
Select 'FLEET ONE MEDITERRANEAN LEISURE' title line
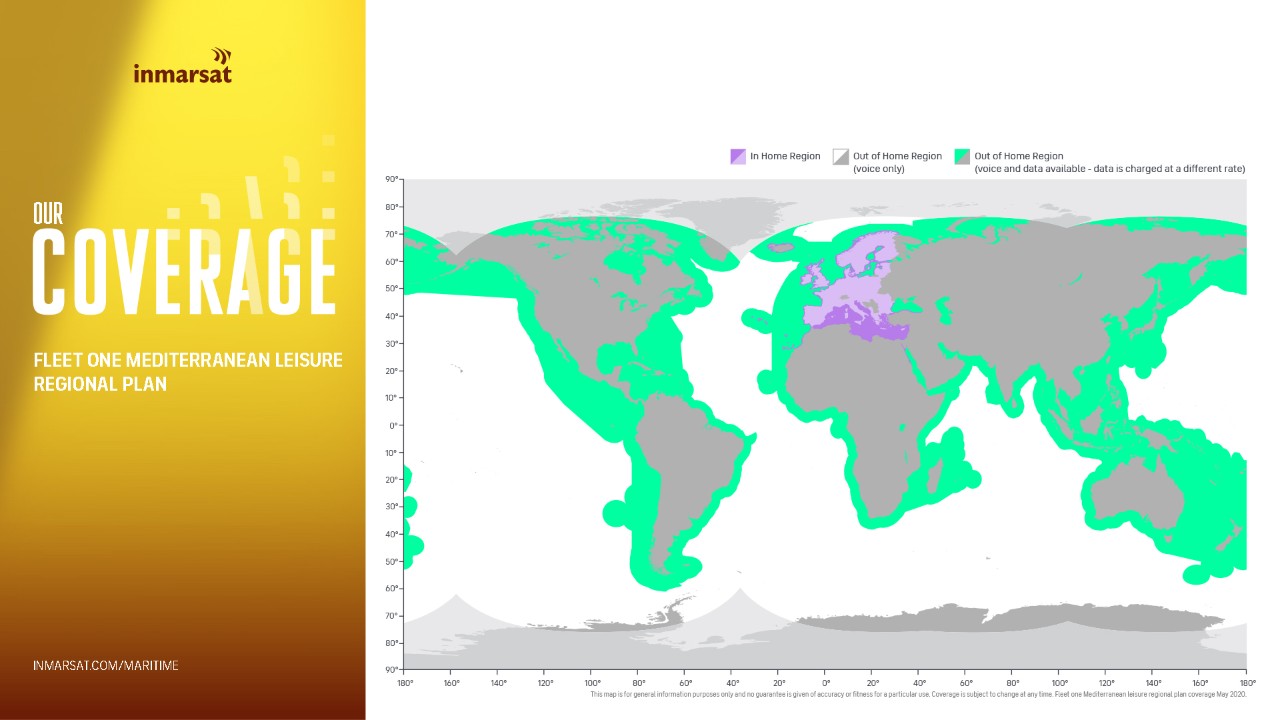188,360
